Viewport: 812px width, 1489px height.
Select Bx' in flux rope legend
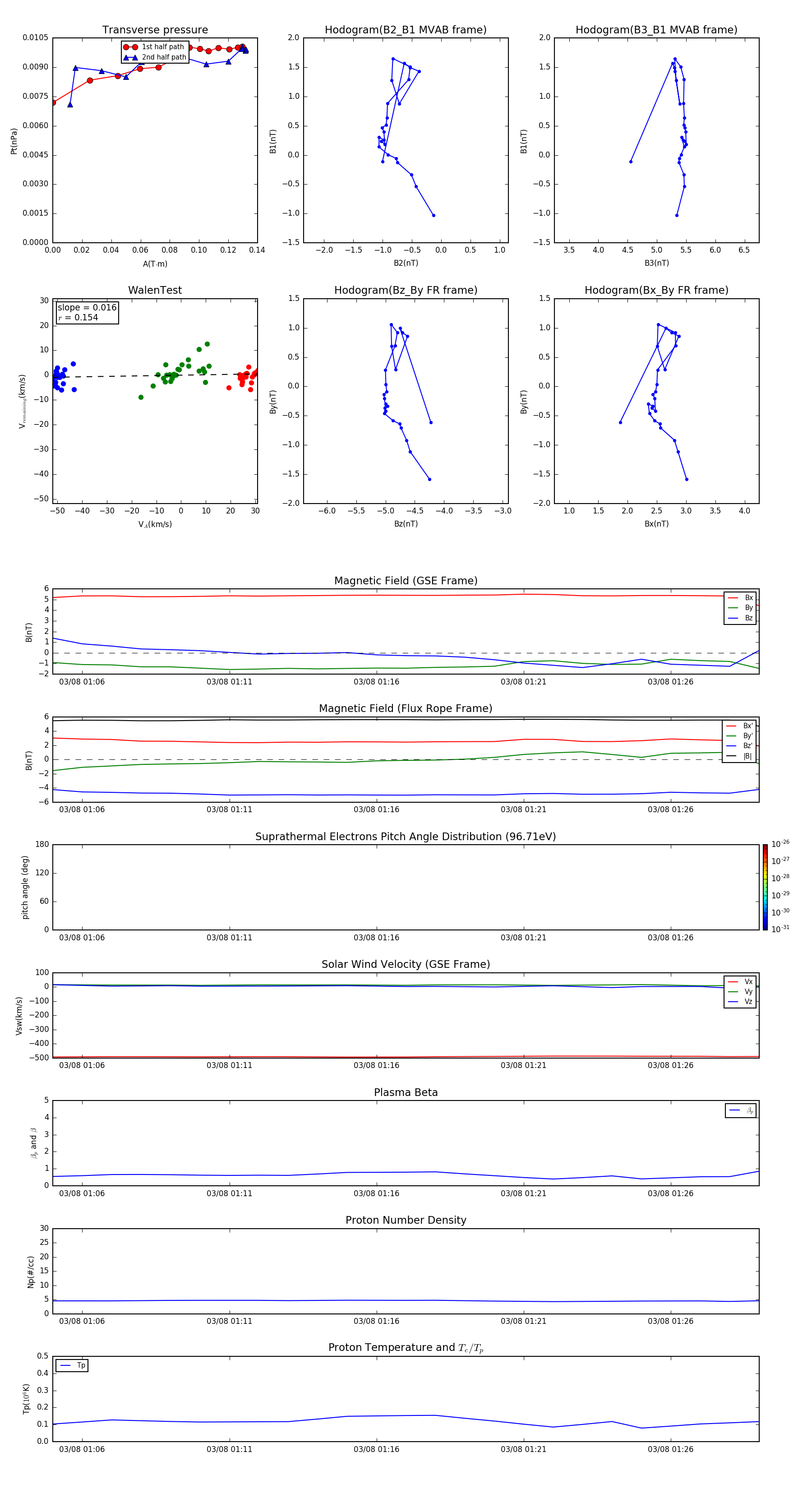click(740, 726)
